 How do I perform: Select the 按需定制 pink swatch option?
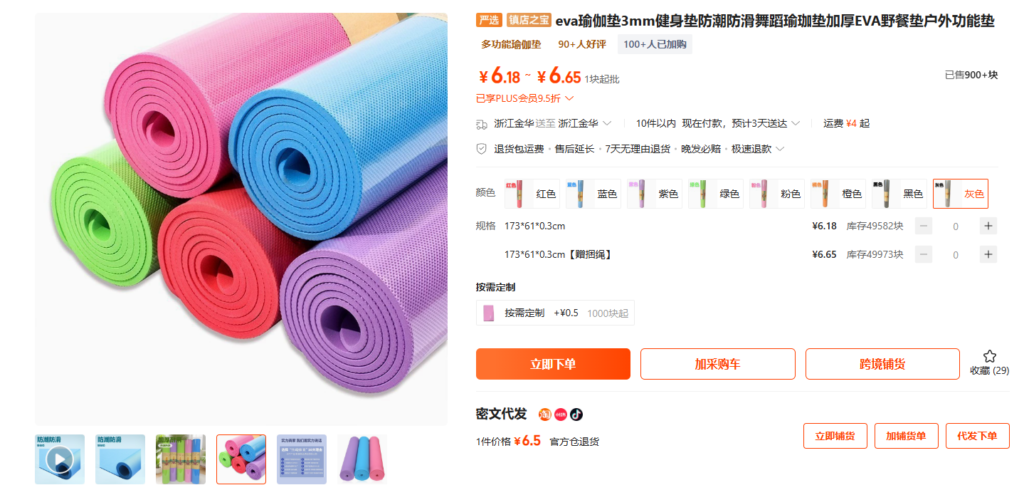tap(555, 313)
